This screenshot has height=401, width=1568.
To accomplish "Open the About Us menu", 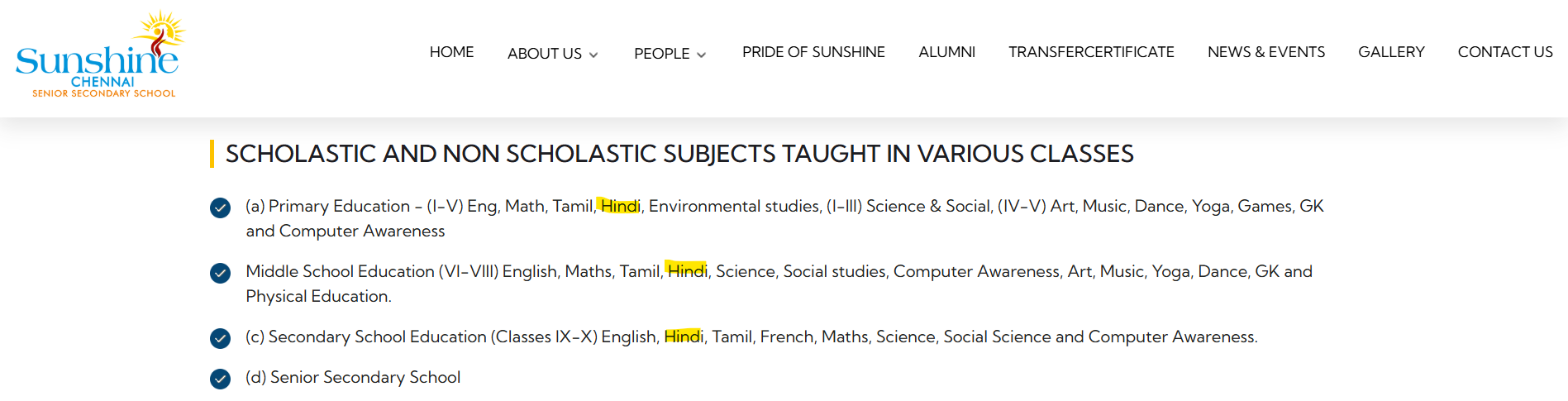I will click(545, 54).
